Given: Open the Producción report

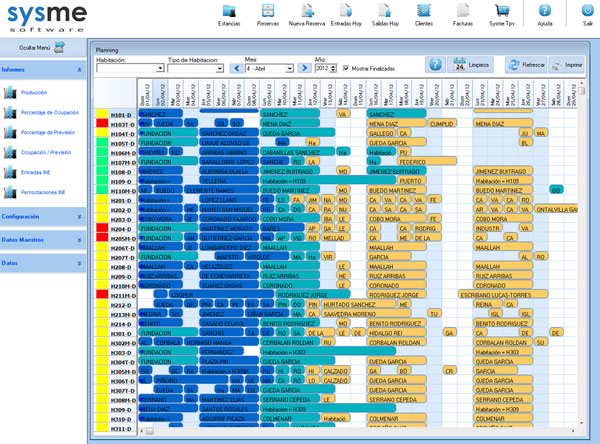Looking at the screenshot, I should [x=34, y=93].
